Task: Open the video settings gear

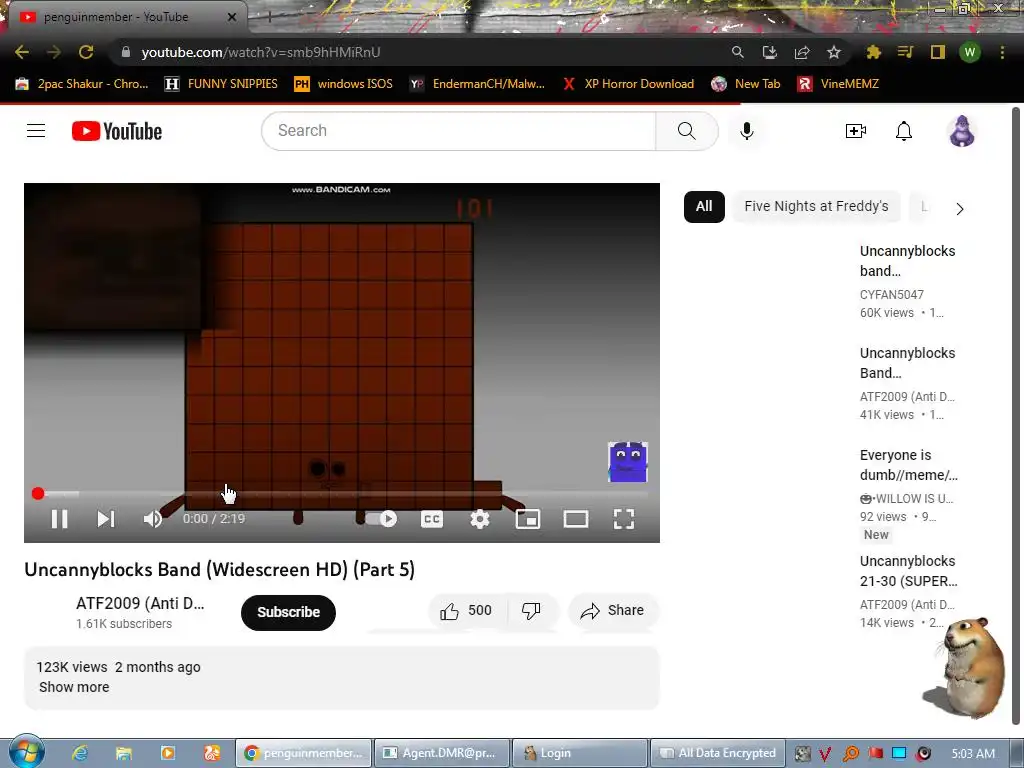Action: pyautogui.click(x=479, y=519)
